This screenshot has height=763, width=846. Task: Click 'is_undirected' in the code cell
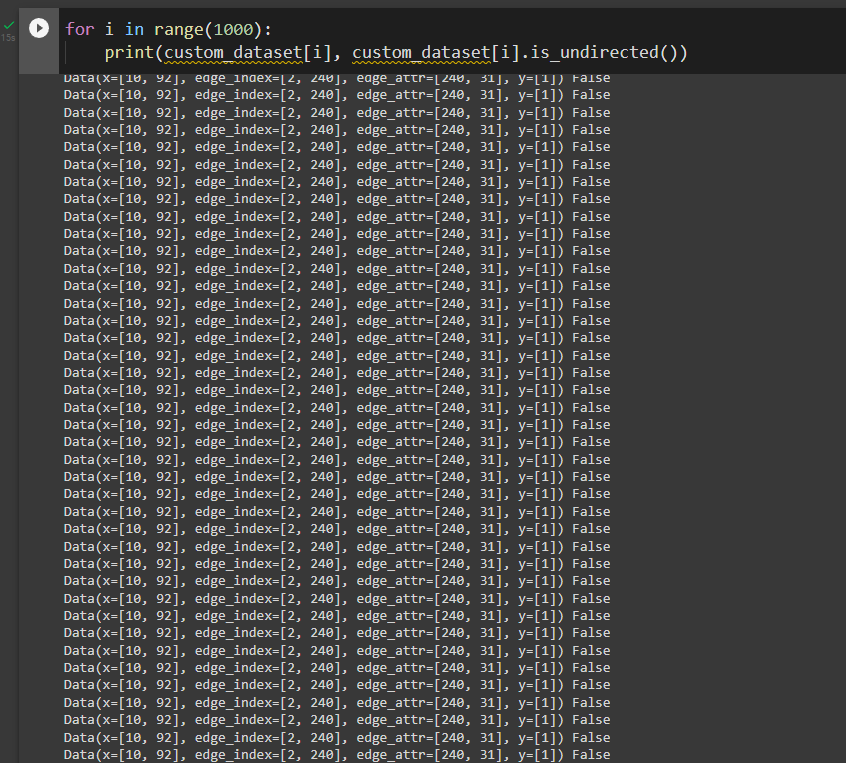coord(594,53)
